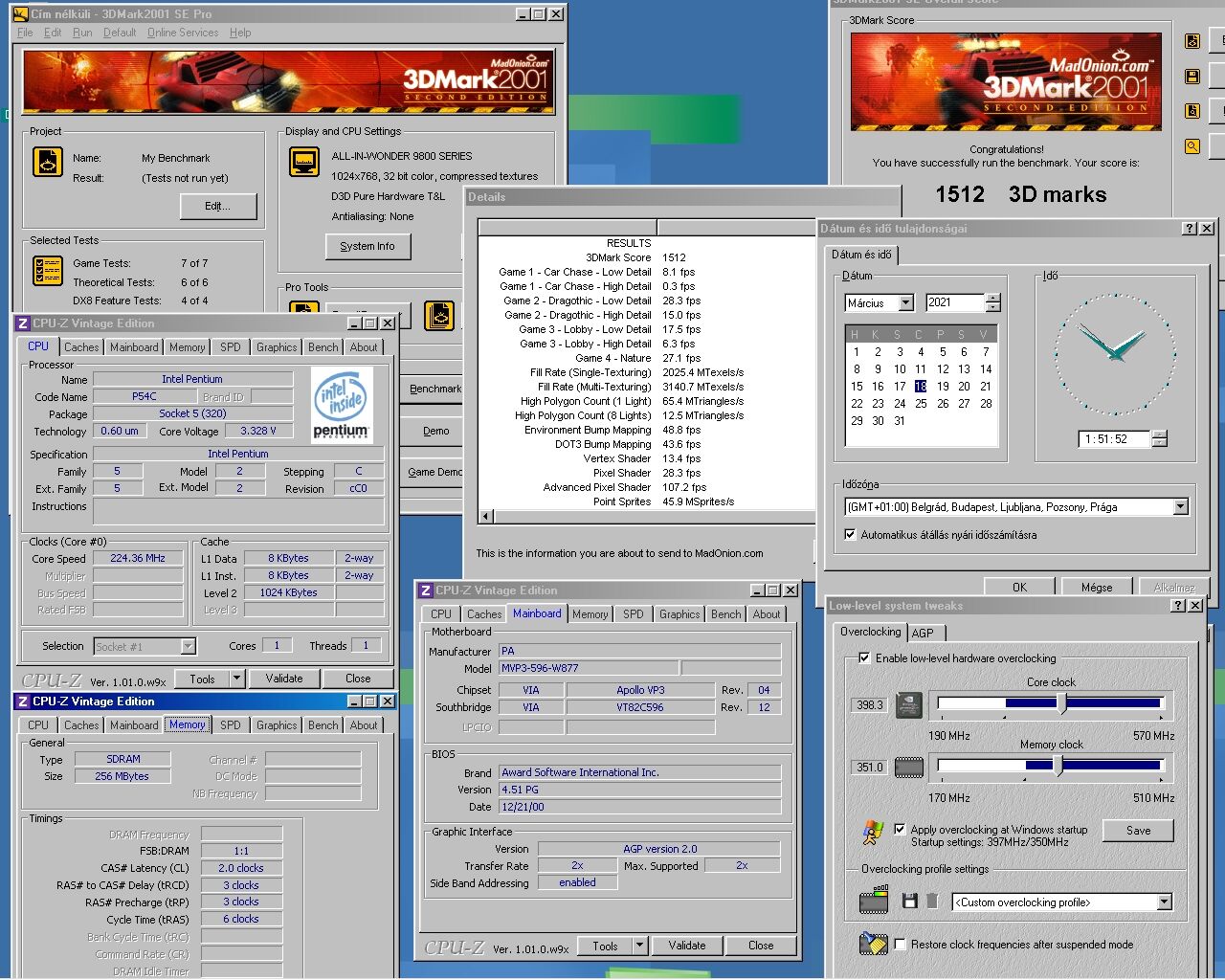Click the yellow document-magnifier icon in Score window
1225x980 pixels.
tap(1192, 111)
